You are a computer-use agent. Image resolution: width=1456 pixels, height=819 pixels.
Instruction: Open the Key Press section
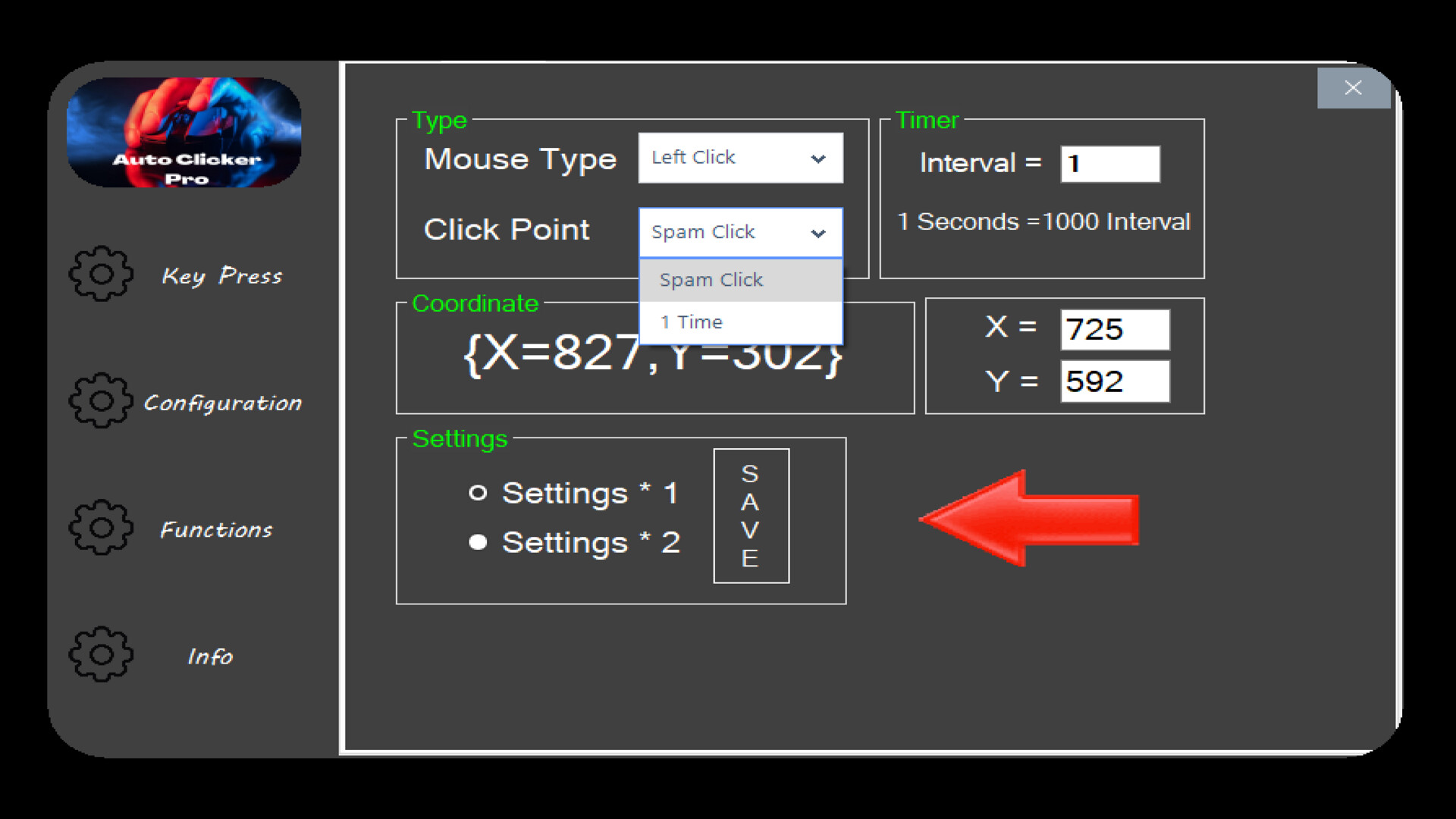coord(221,275)
